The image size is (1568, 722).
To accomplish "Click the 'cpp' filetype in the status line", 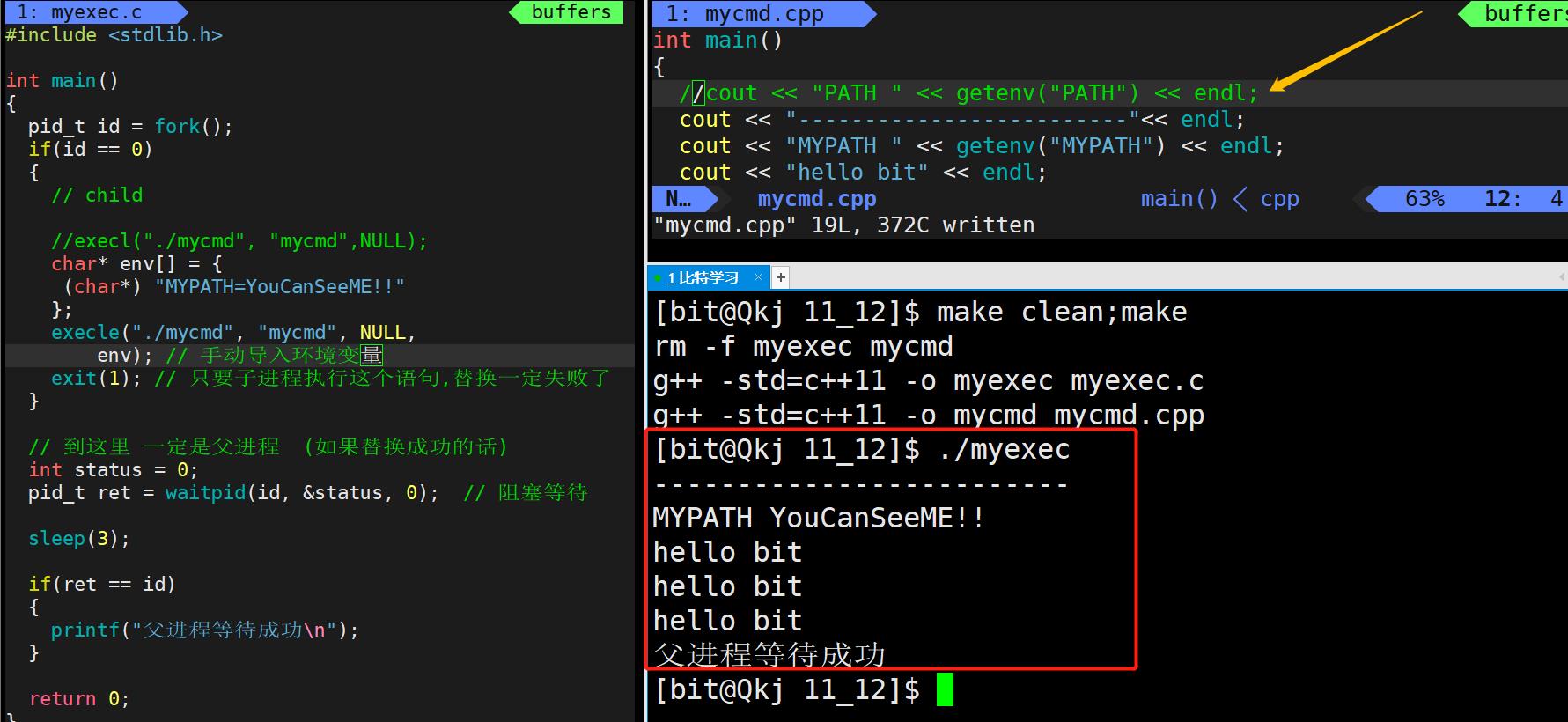I will (x=1279, y=199).
